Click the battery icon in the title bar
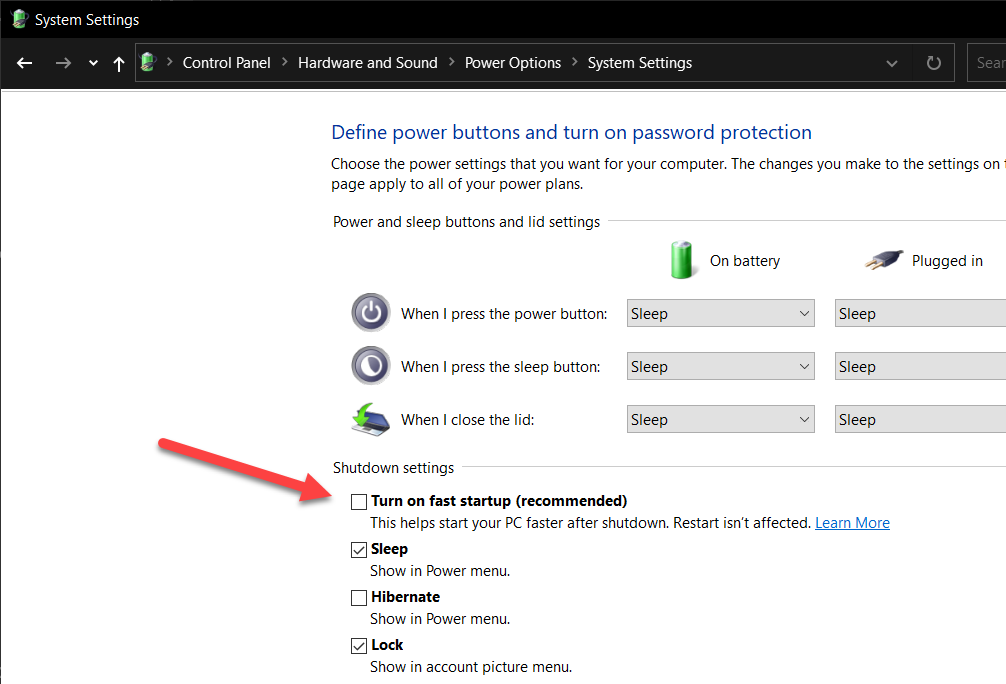1006x684 pixels. pos(20,18)
